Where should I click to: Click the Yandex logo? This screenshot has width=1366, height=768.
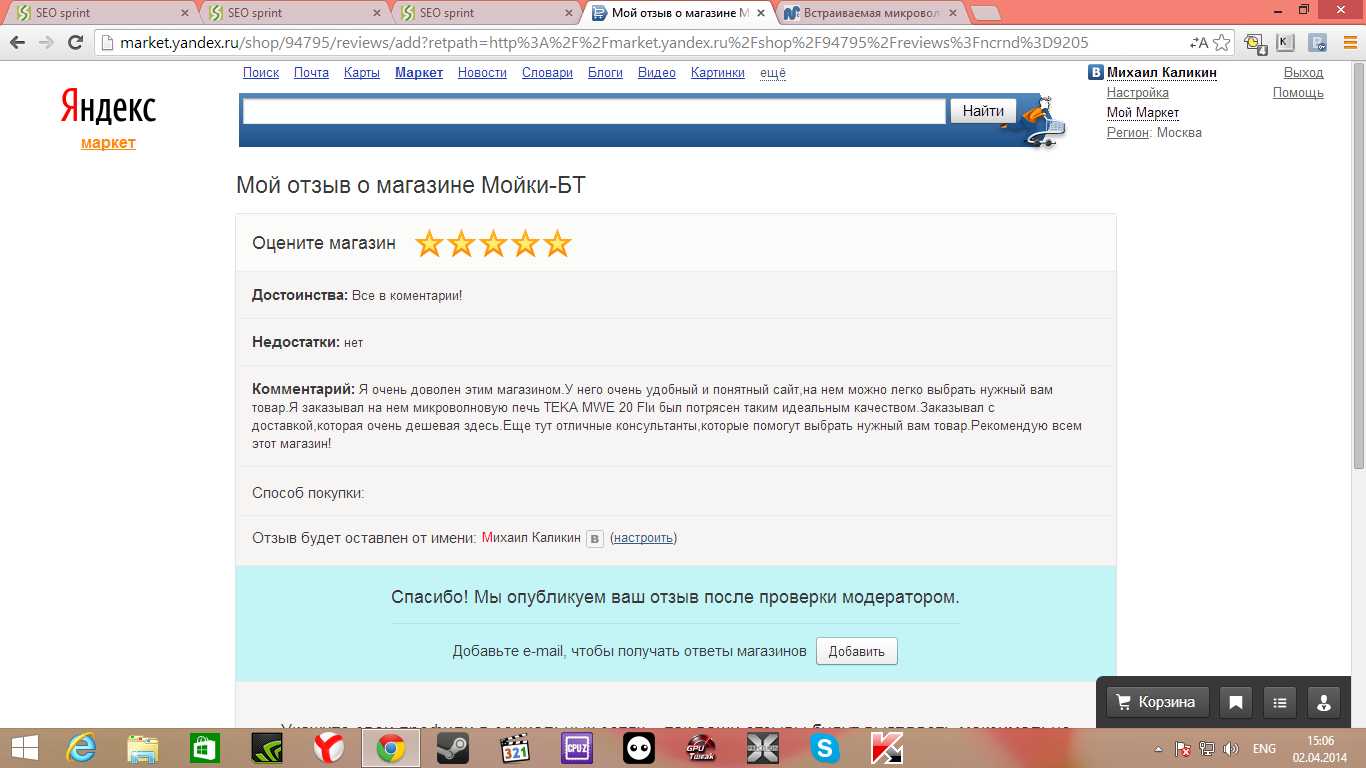108,106
